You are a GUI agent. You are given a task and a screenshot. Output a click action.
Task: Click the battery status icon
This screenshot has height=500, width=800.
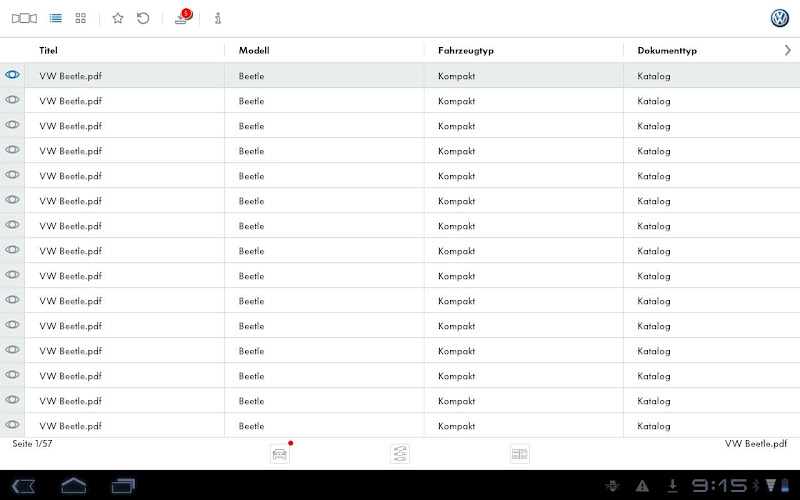(785, 486)
